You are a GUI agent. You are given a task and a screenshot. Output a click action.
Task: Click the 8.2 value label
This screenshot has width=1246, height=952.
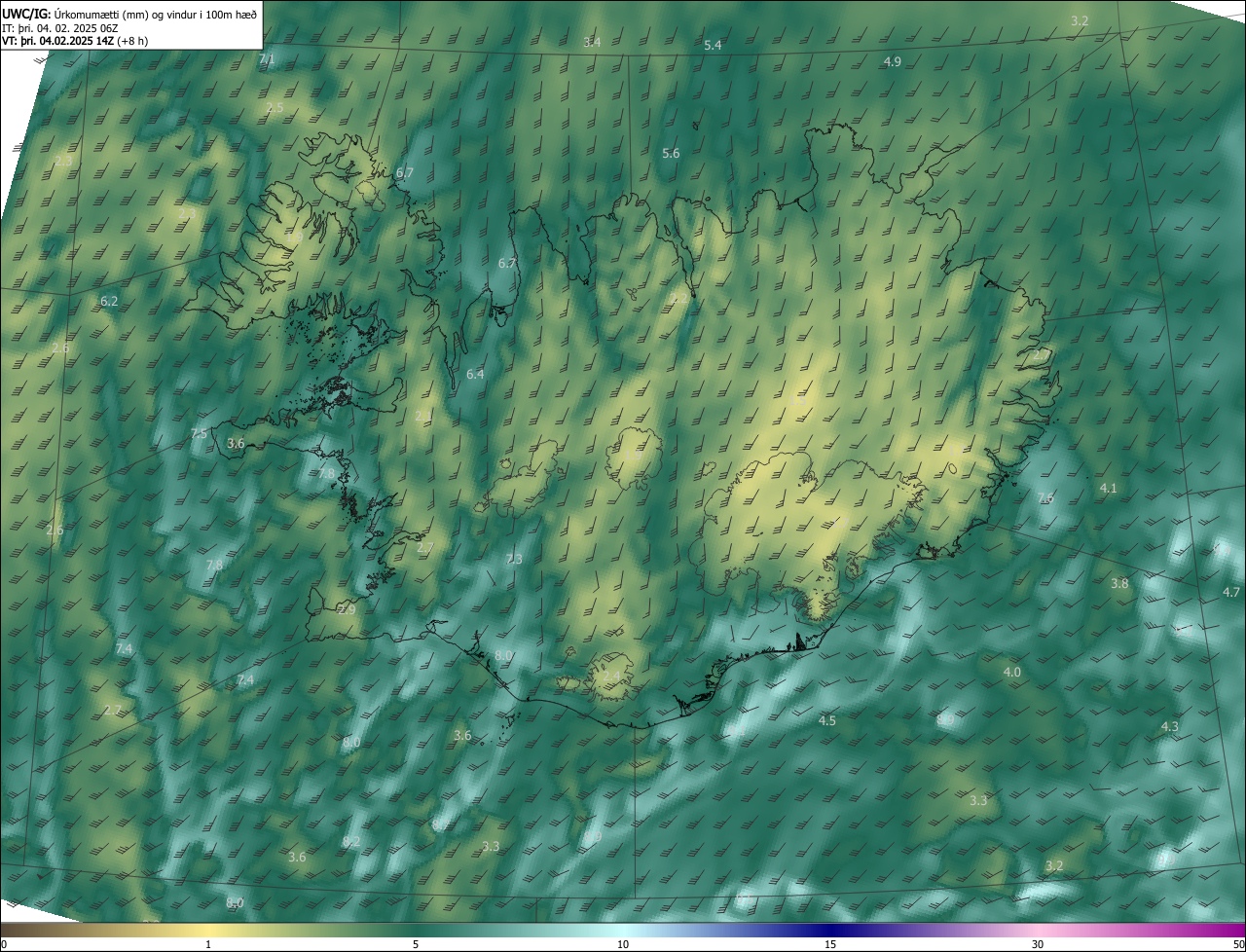click(351, 841)
